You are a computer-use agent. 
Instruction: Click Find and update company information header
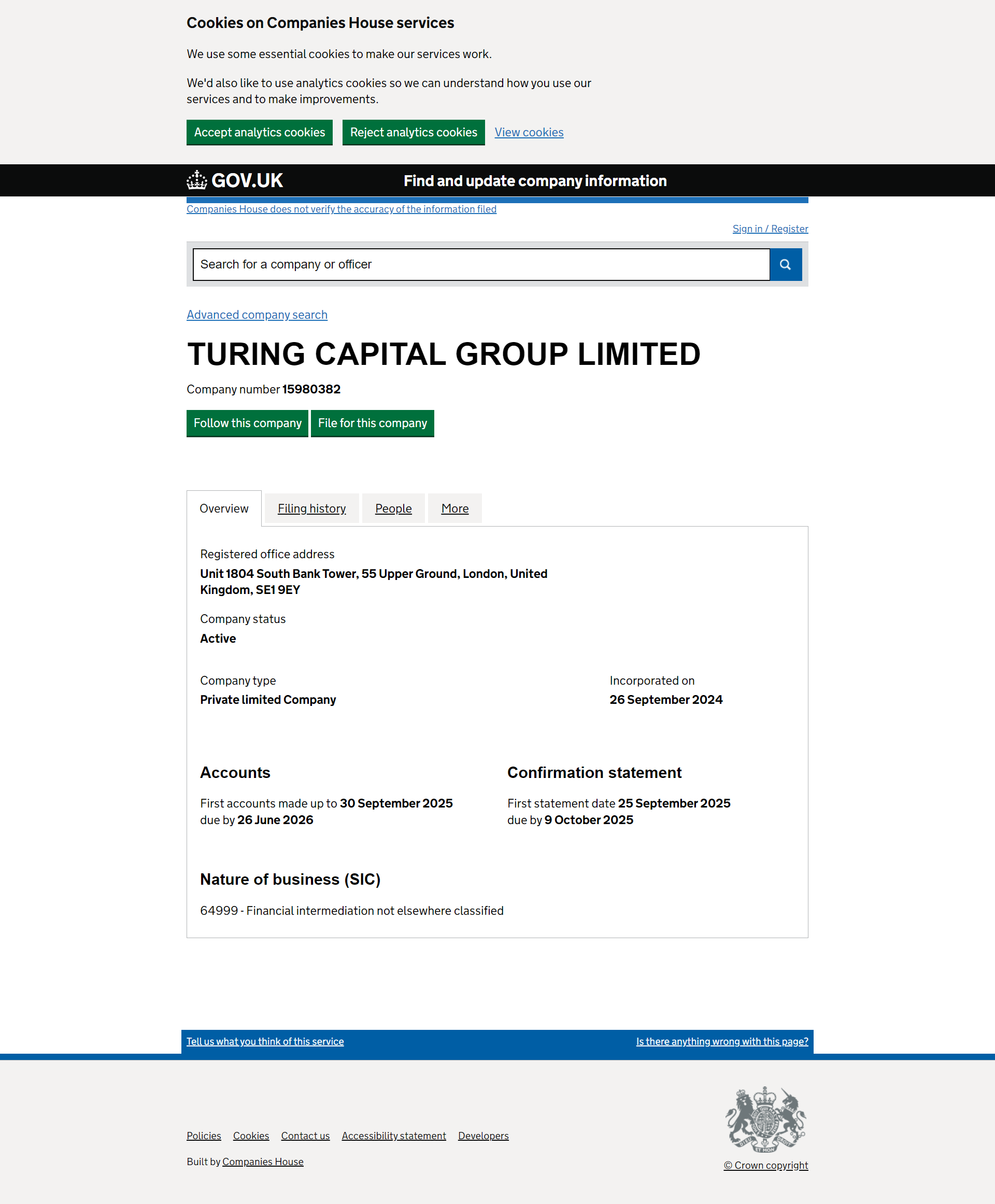click(535, 180)
